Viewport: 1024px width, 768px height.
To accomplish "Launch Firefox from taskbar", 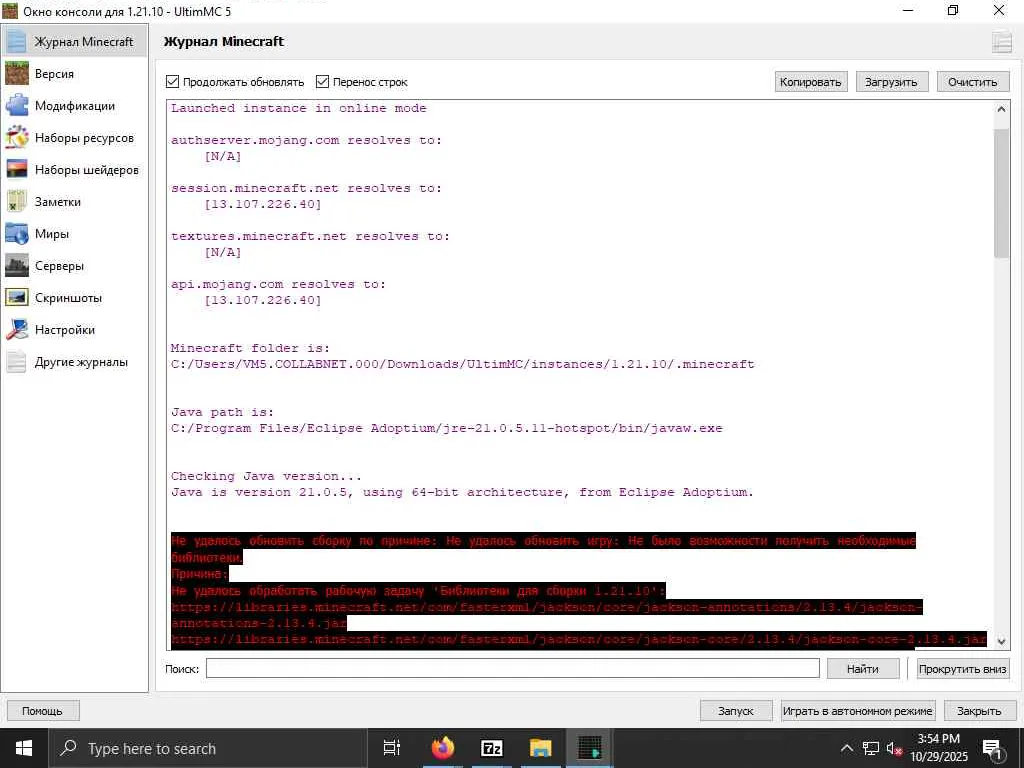I will pyautogui.click(x=443, y=748).
